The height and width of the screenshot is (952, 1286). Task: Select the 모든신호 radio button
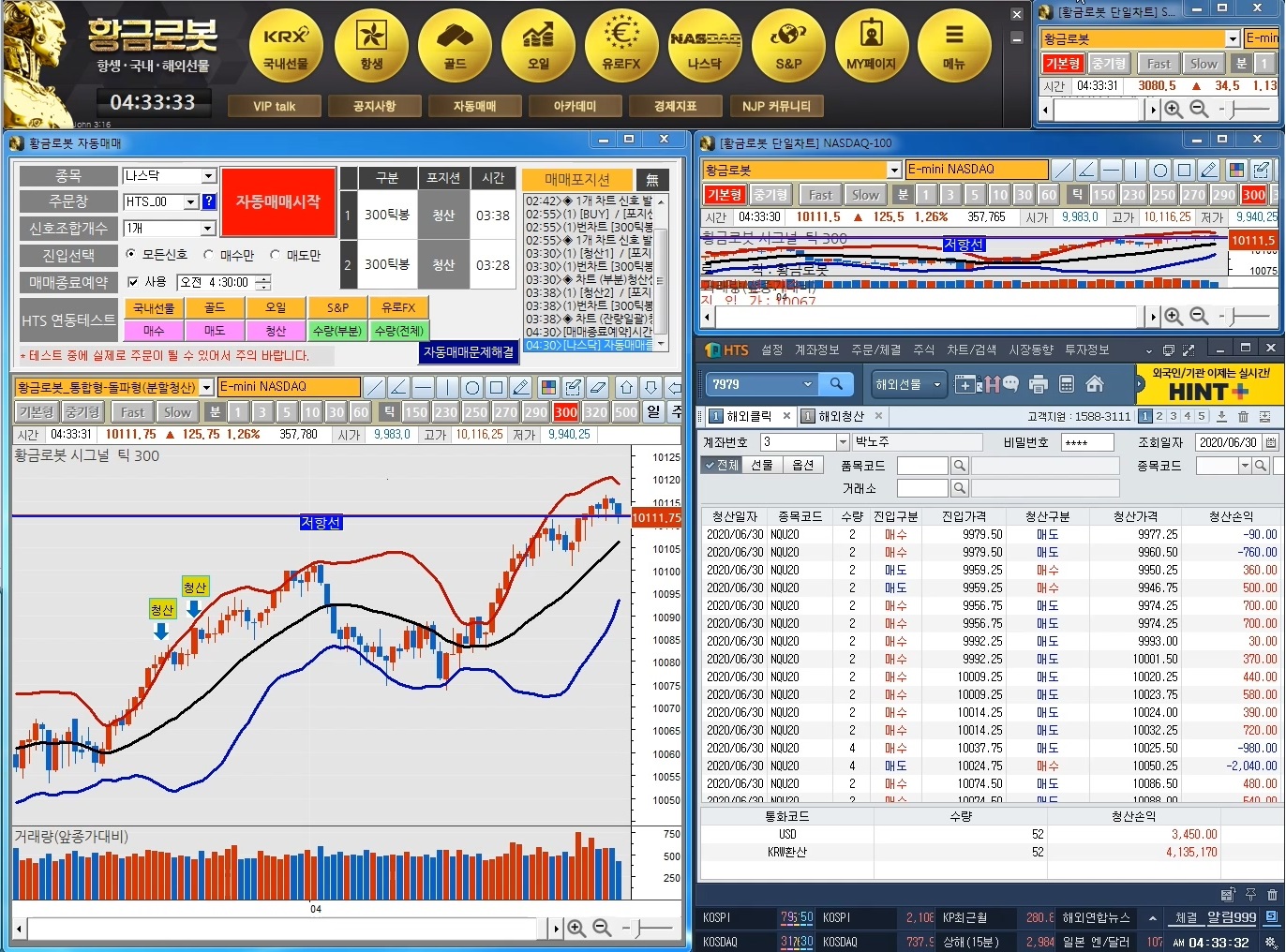tap(131, 254)
